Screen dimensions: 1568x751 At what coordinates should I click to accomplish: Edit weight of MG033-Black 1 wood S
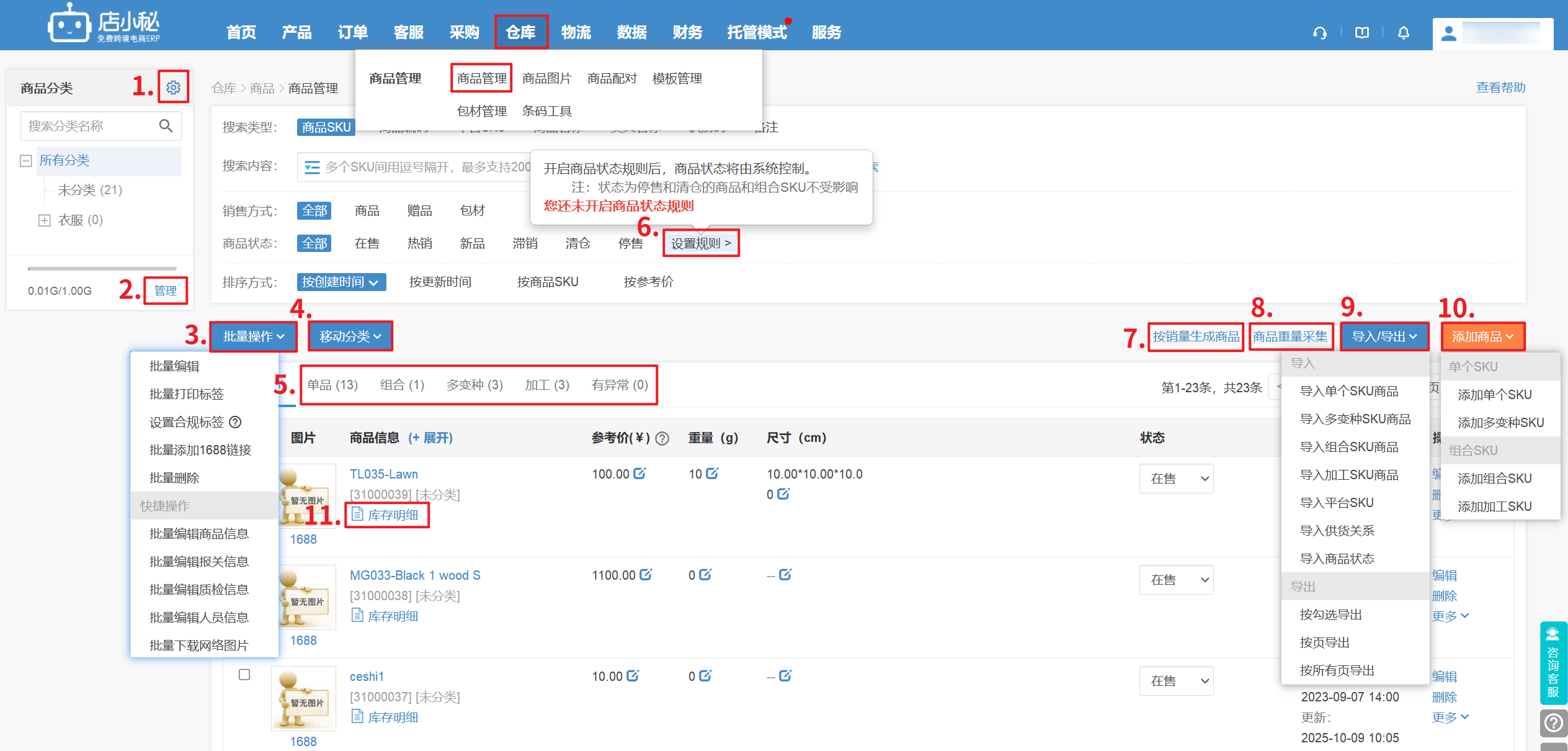tap(705, 575)
